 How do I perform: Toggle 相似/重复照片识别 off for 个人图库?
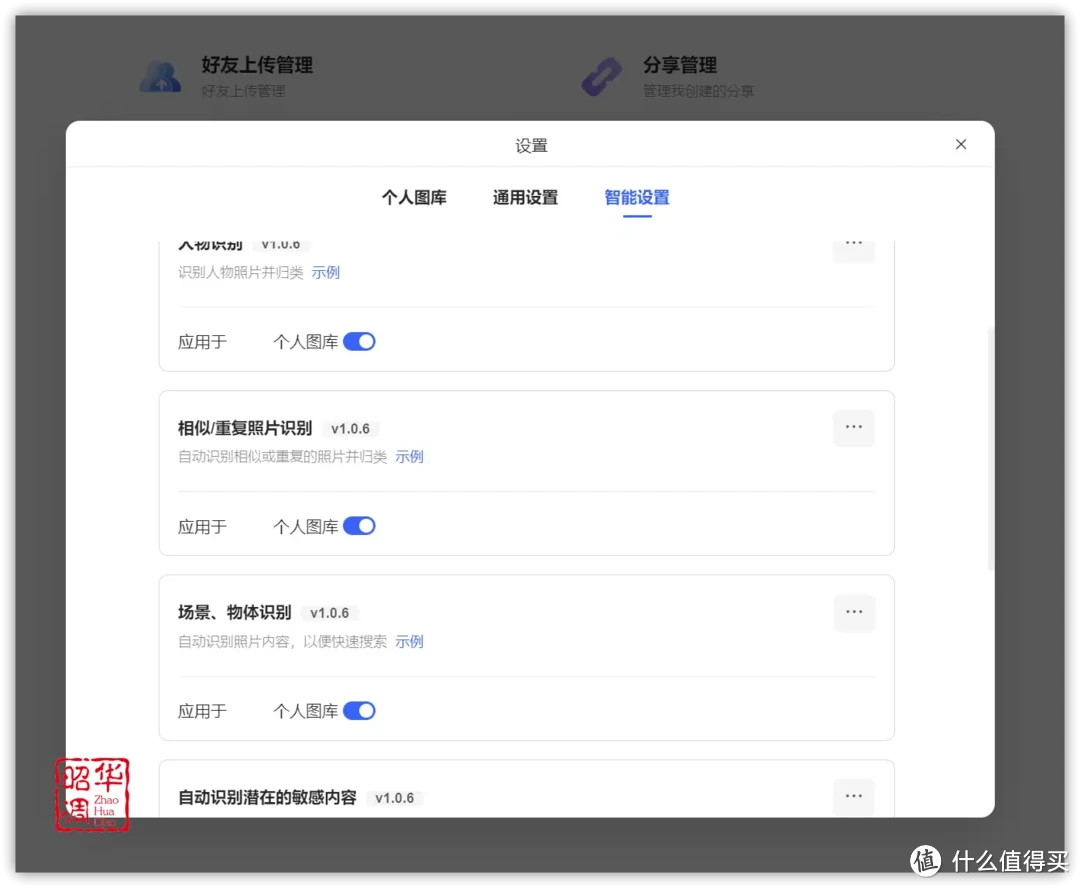[359, 525]
